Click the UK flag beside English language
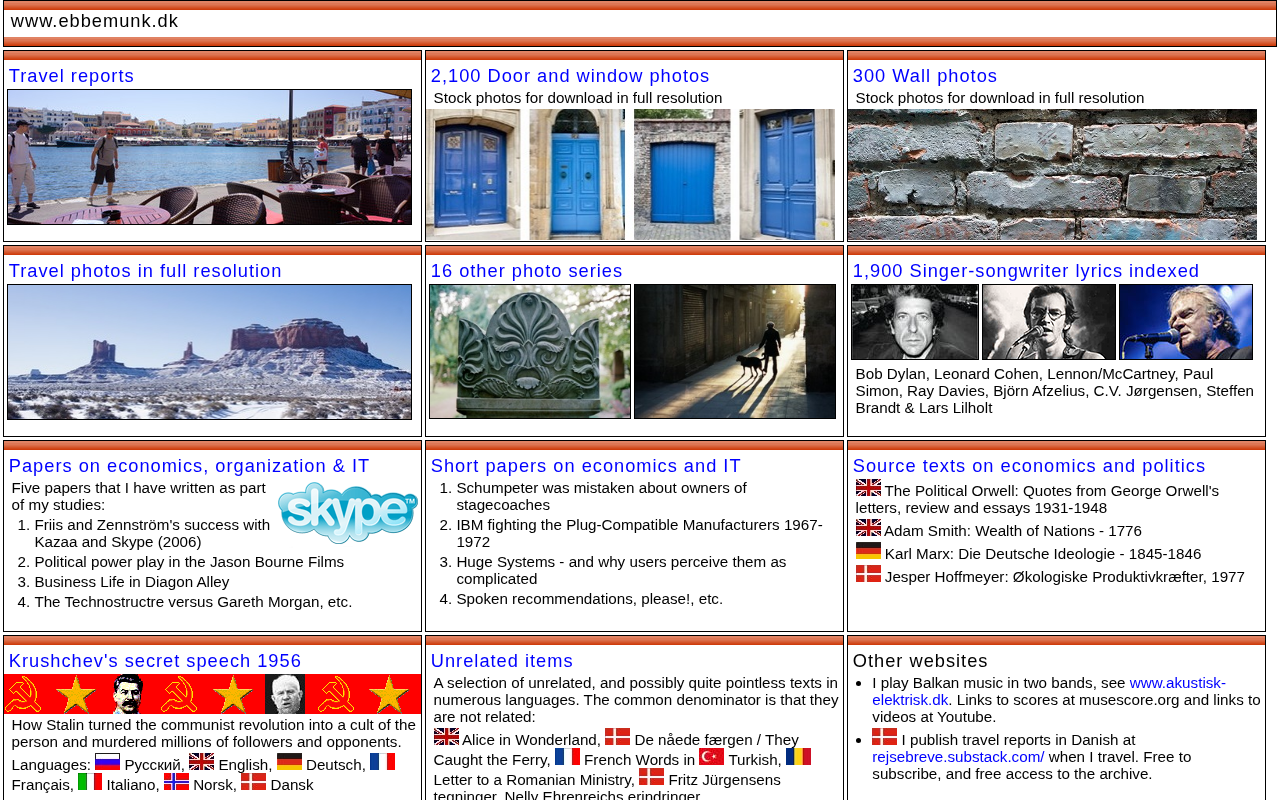The height and width of the screenshot is (800, 1280). [201, 762]
